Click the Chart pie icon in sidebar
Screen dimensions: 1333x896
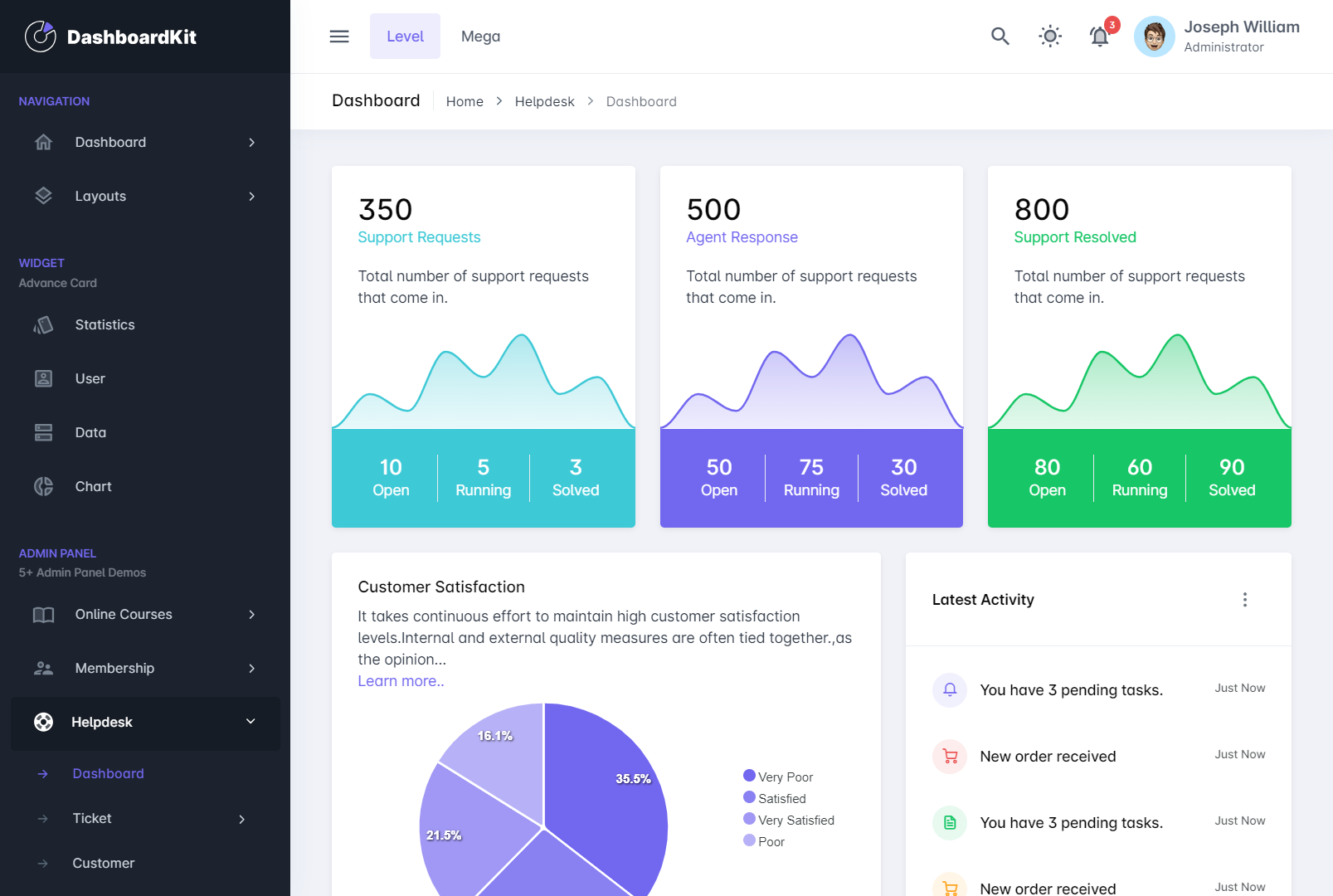(44, 487)
